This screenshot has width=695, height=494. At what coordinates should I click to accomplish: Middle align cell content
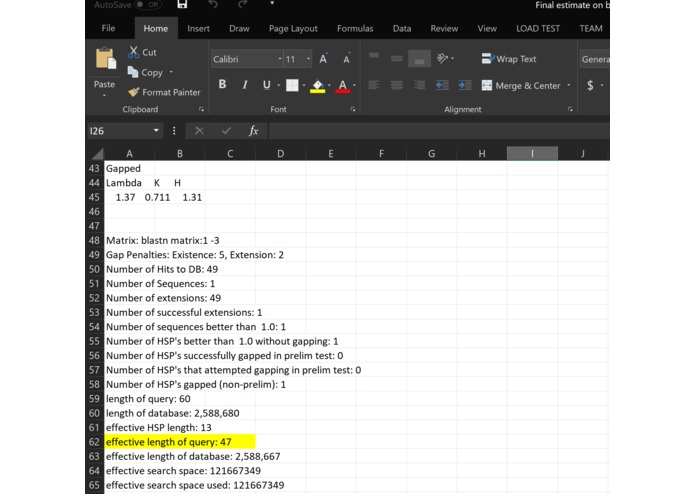click(397, 58)
